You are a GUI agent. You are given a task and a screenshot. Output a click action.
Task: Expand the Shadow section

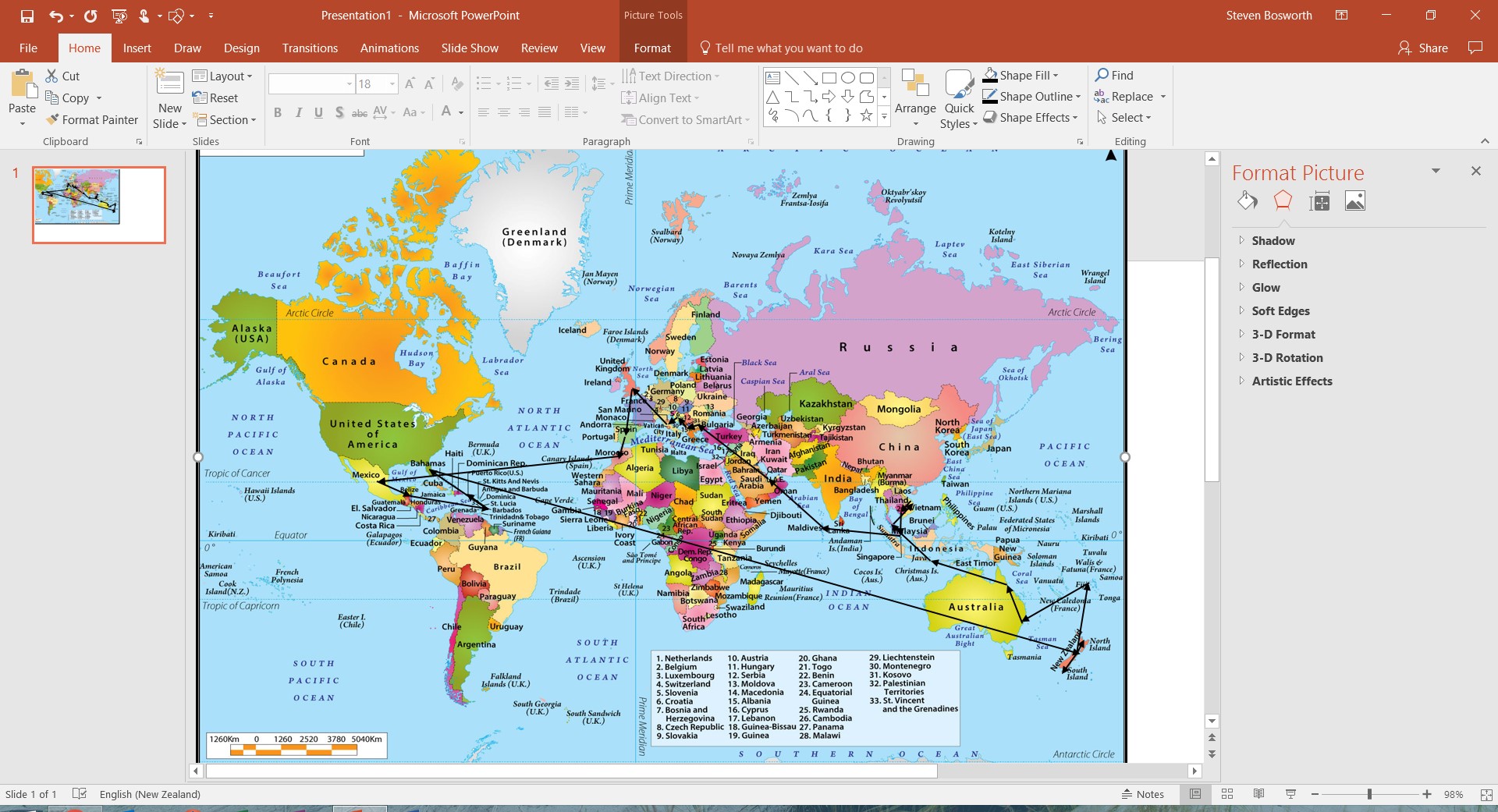point(1273,241)
